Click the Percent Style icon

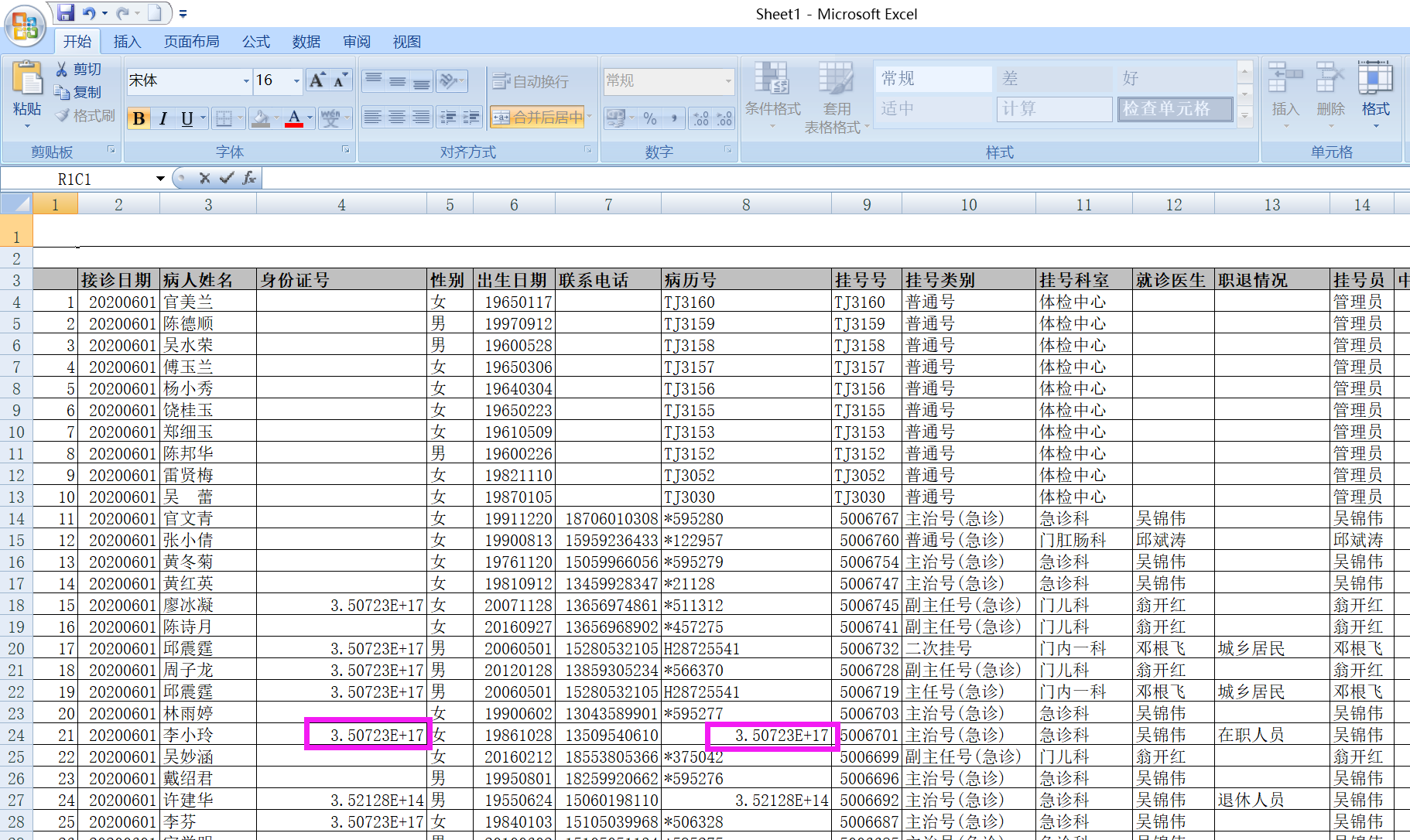point(650,118)
